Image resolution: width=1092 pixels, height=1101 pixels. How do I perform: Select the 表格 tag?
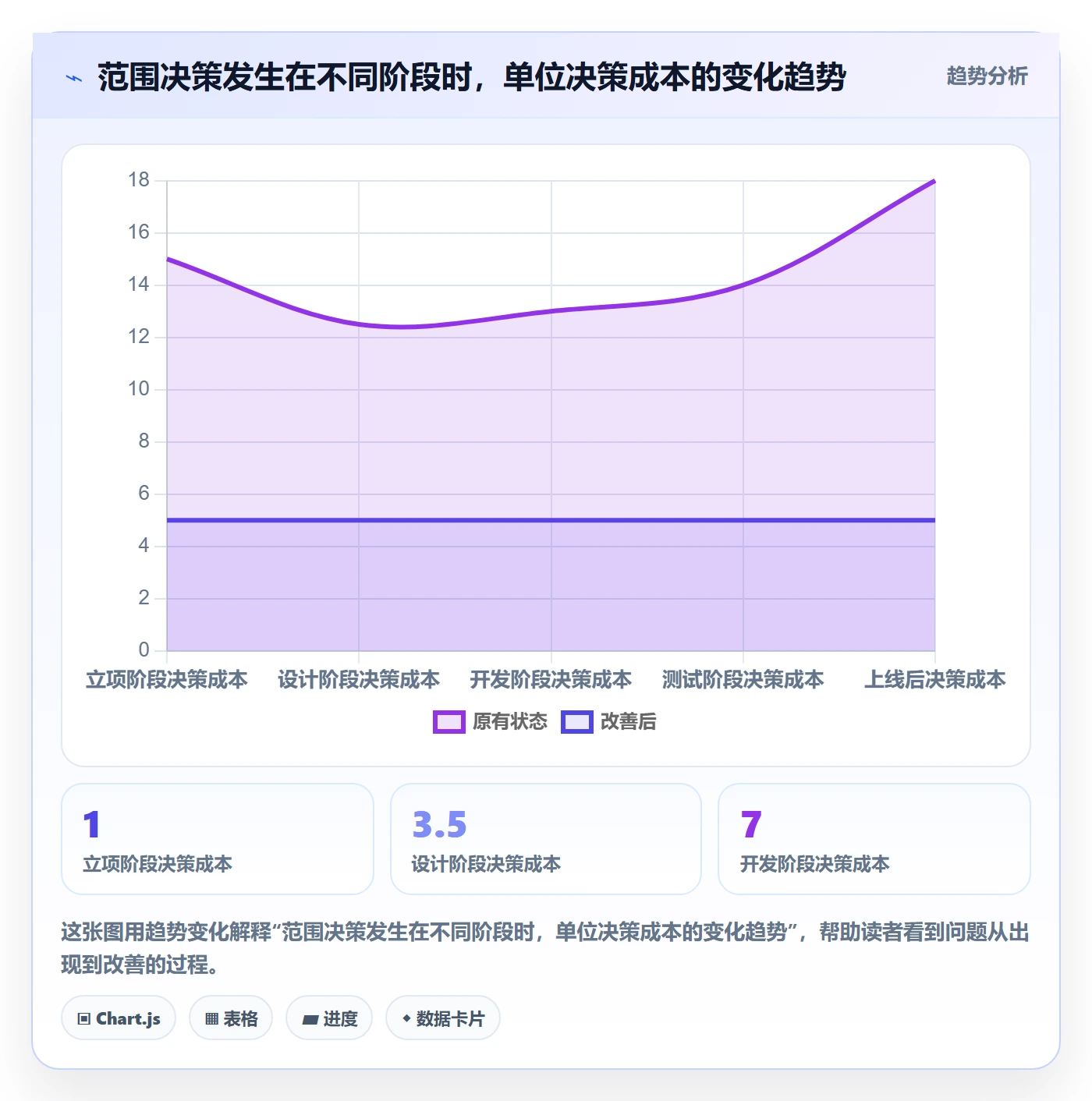231,1018
